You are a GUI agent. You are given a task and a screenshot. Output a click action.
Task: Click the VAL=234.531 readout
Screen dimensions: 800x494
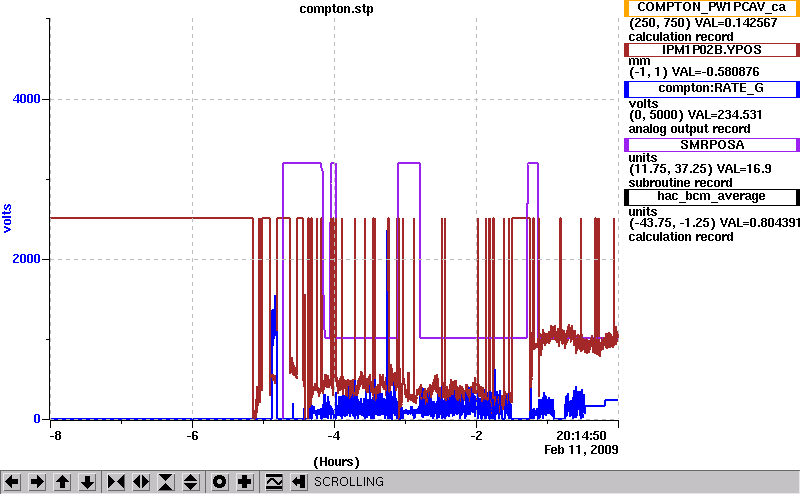(x=724, y=115)
